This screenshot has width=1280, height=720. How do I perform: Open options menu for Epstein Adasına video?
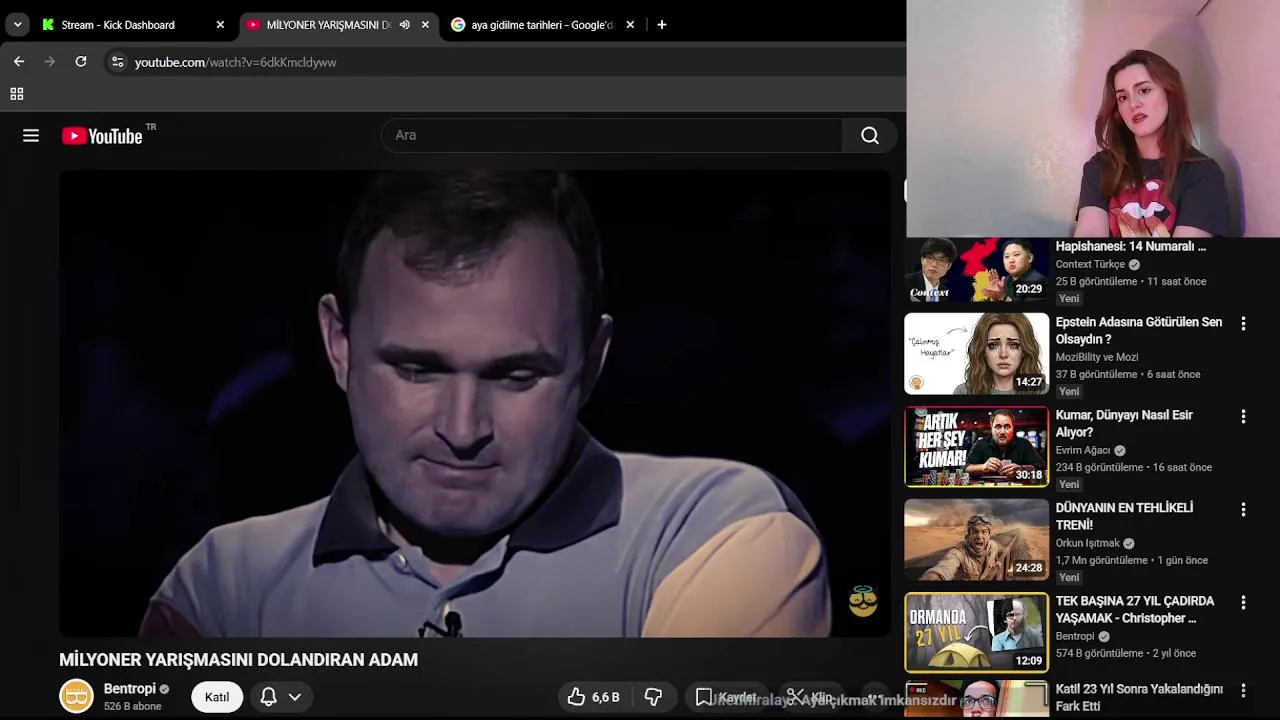(x=1243, y=324)
